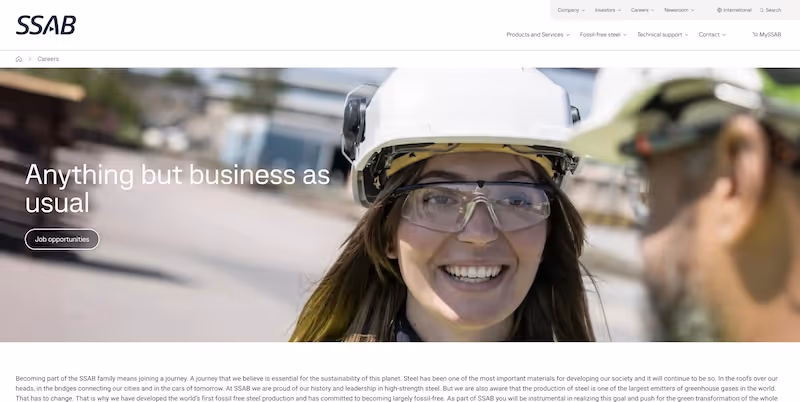The width and height of the screenshot is (800, 402).
Task: Expand the top-bar Careers menu
Action: click(x=642, y=10)
